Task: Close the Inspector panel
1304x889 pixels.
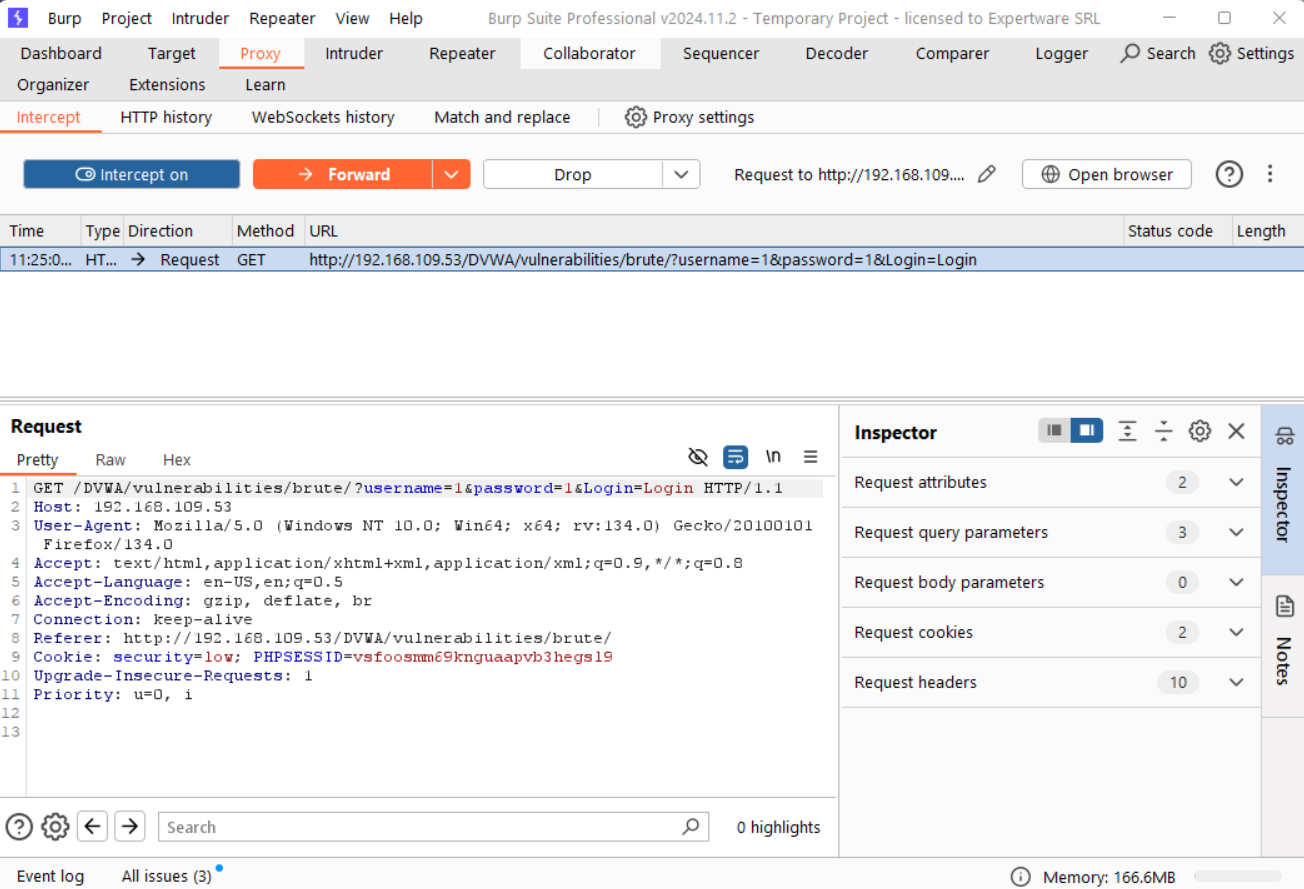Action: click(1236, 431)
